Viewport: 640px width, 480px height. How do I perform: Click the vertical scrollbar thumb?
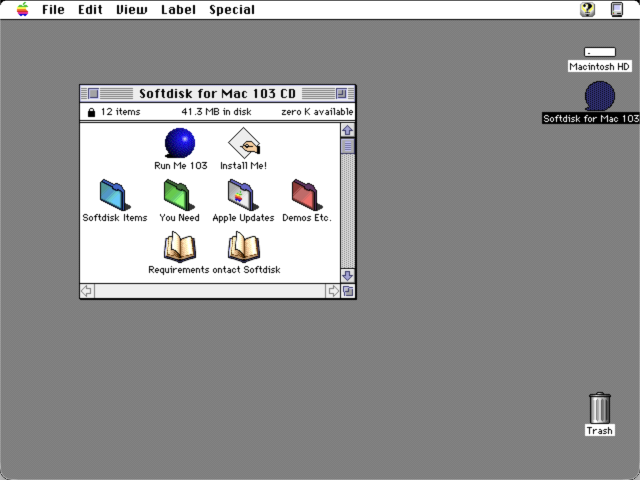[x=348, y=146]
